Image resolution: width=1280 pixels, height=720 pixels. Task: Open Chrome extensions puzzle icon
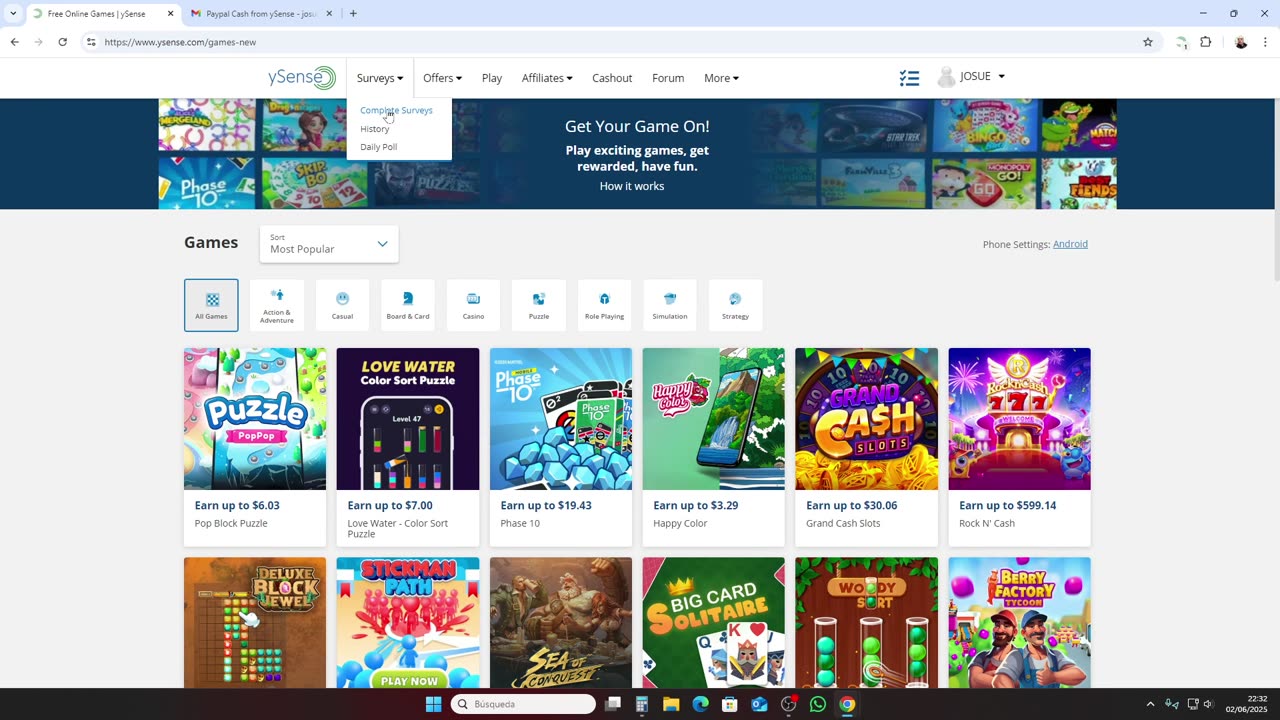click(1205, 42)
